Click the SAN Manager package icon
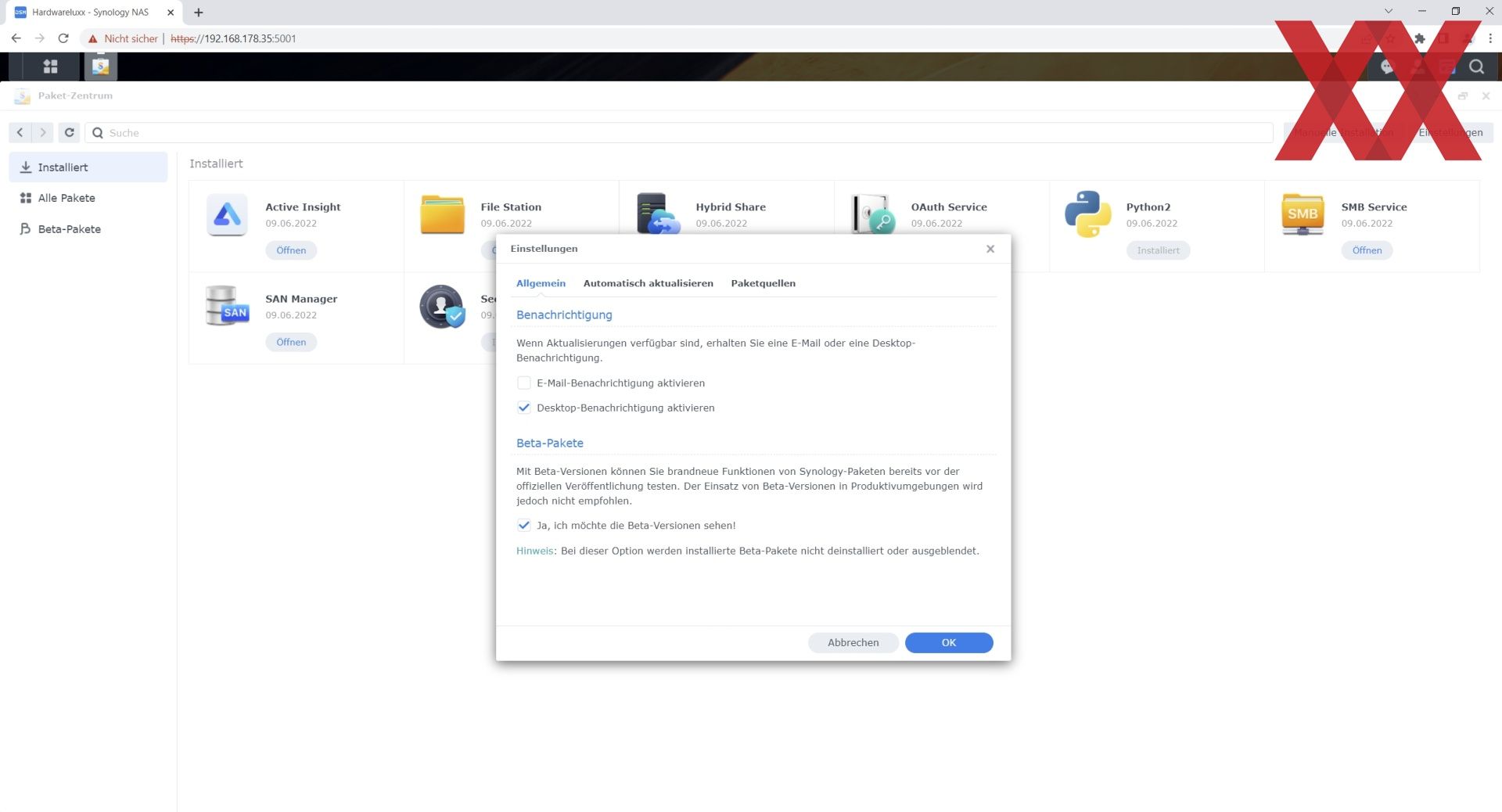Image resolution: width=1502 pixels, height=812 pixels. 227,306
